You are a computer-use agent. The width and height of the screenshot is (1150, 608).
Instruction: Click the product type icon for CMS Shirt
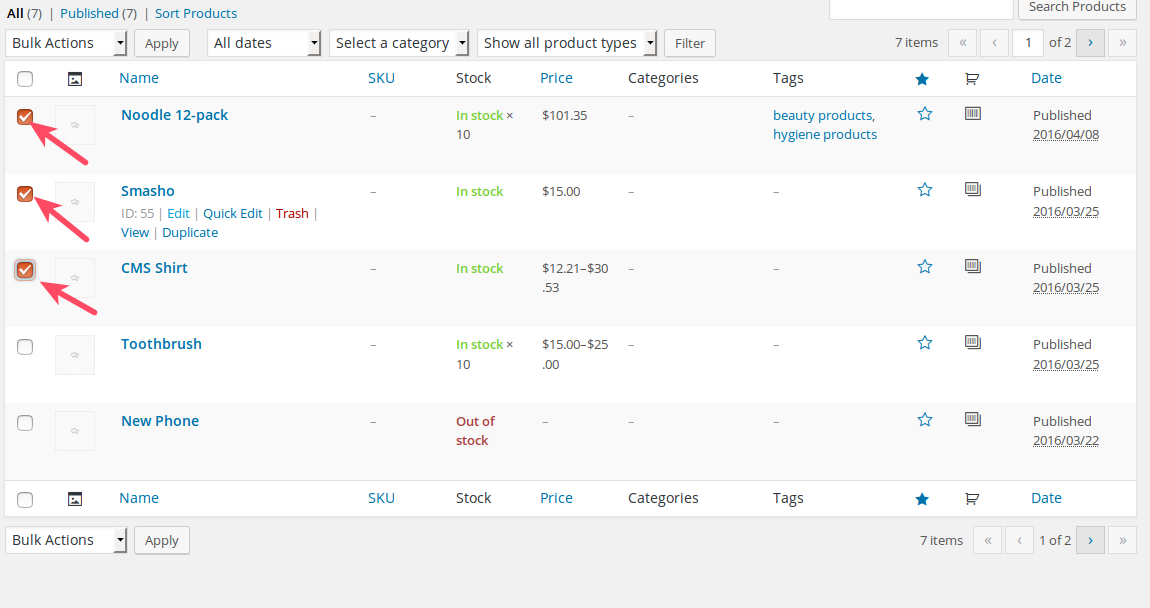click(x=972, y=266)
